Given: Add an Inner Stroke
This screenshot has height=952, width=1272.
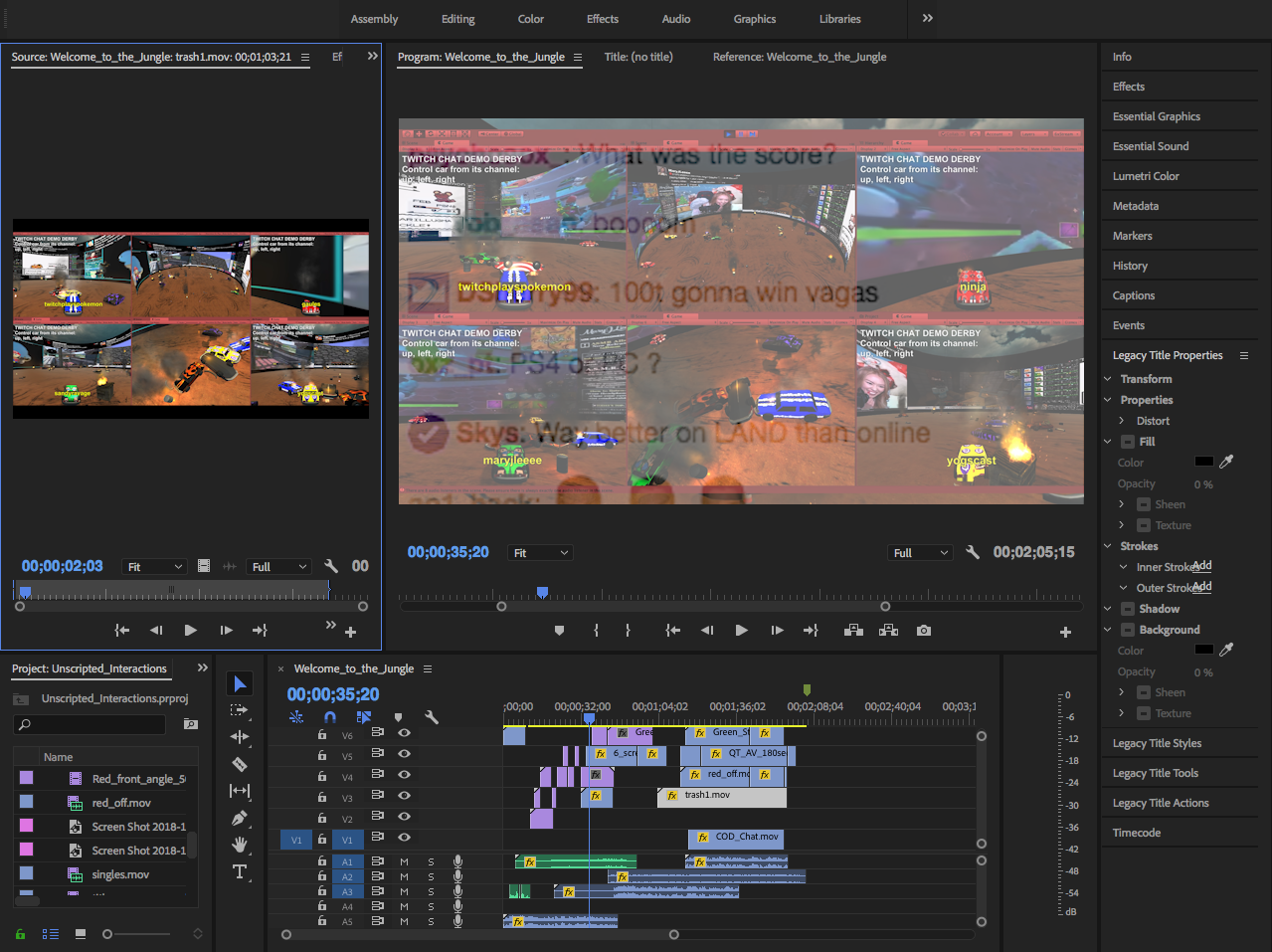Looking at the screenshot, I should 1202,565.
